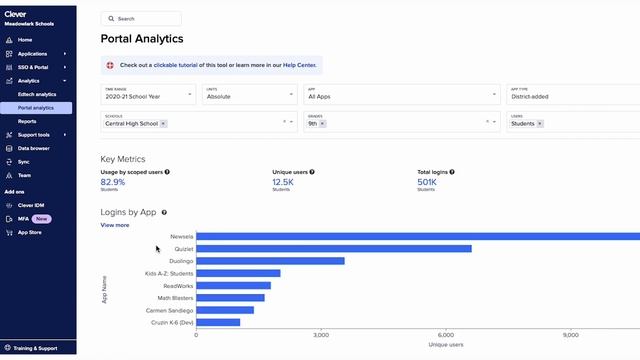640x360 pixels.
Task: Open the Sync page label
Action: (x=23, y=162)
